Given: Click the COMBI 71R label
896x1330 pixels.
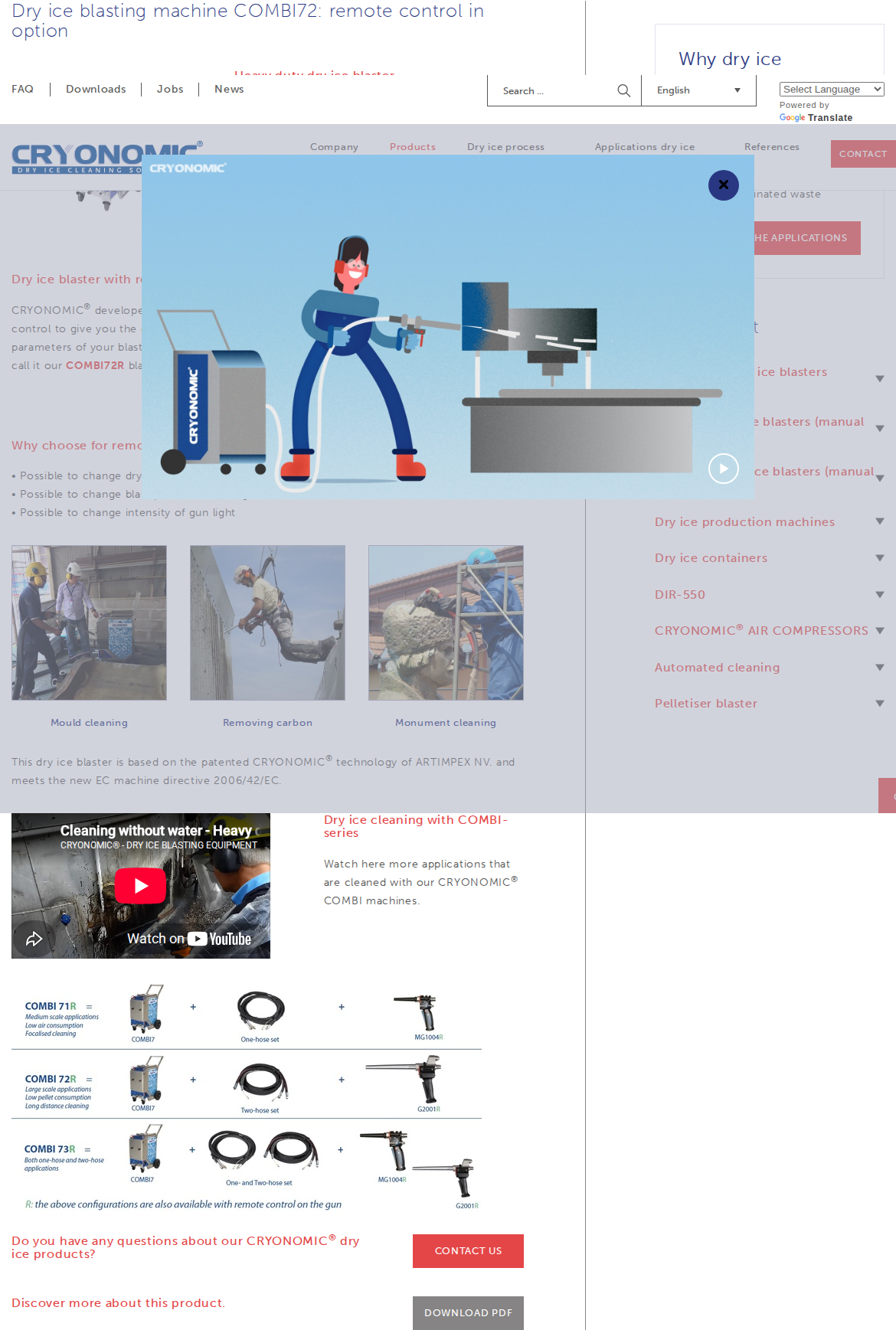Looking at the screenshot, I should click(x=51, y=1006).
